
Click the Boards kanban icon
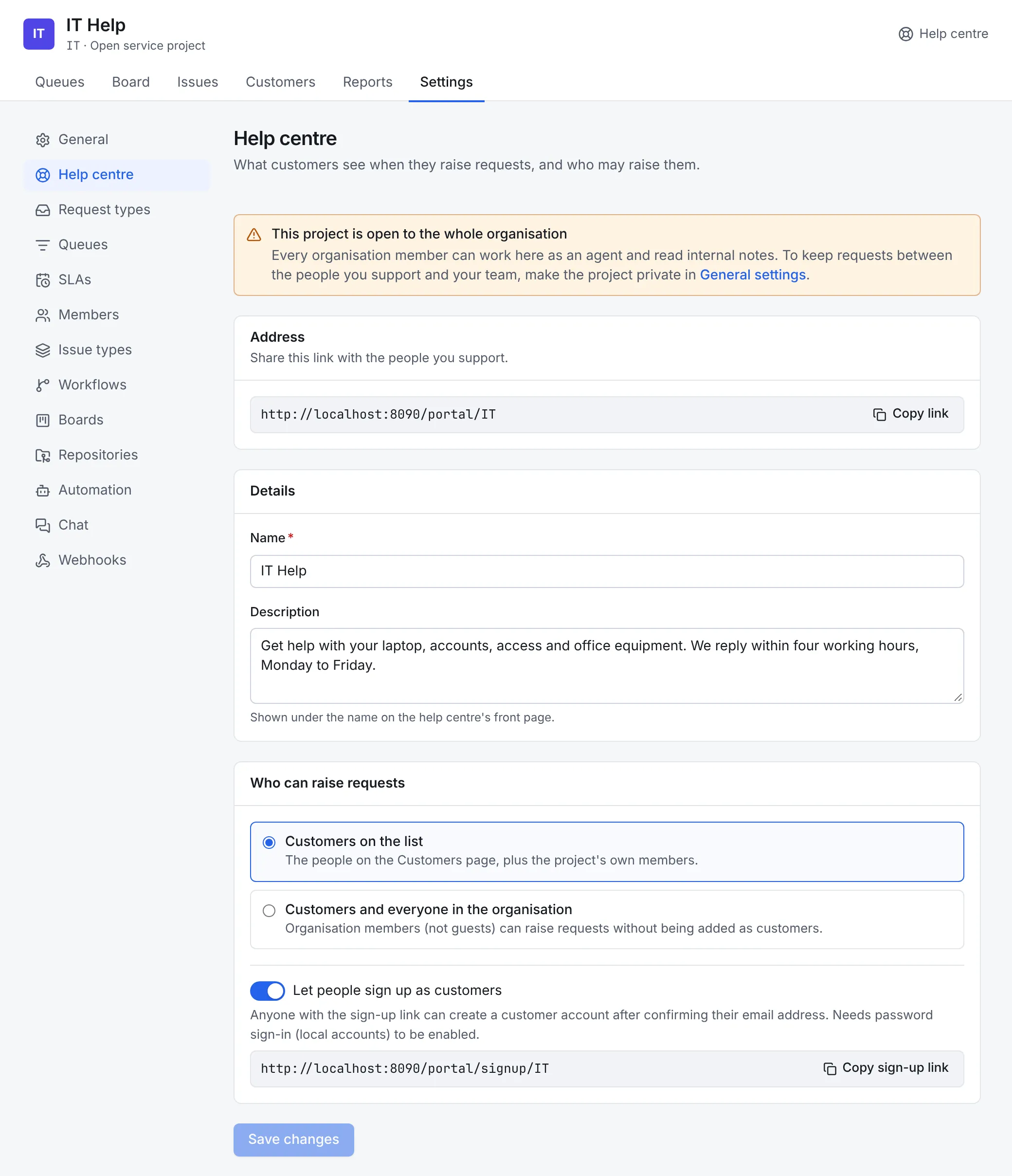pos(42,421)
